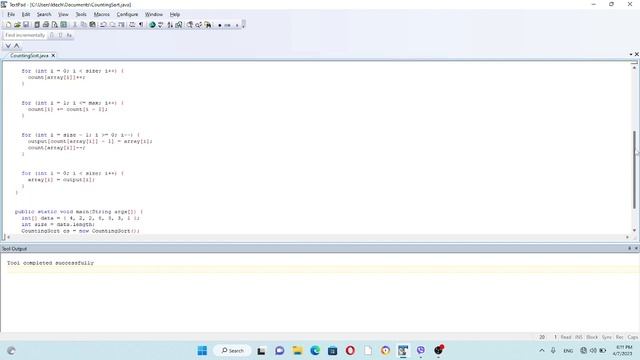Pin the Tool Output panel
640x360 pixels.
point(629,248)
